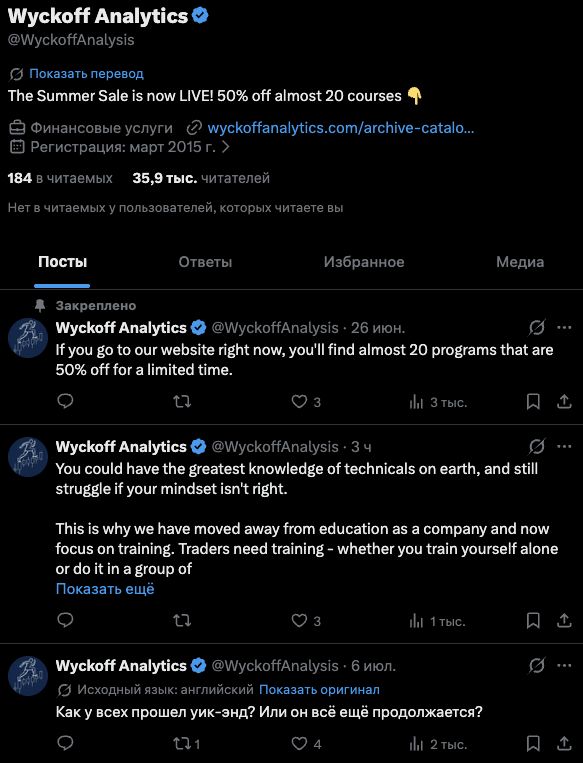Share the pinned 50% off post
The width and height of the screenshot is (583, 763).
coord(564,401)
